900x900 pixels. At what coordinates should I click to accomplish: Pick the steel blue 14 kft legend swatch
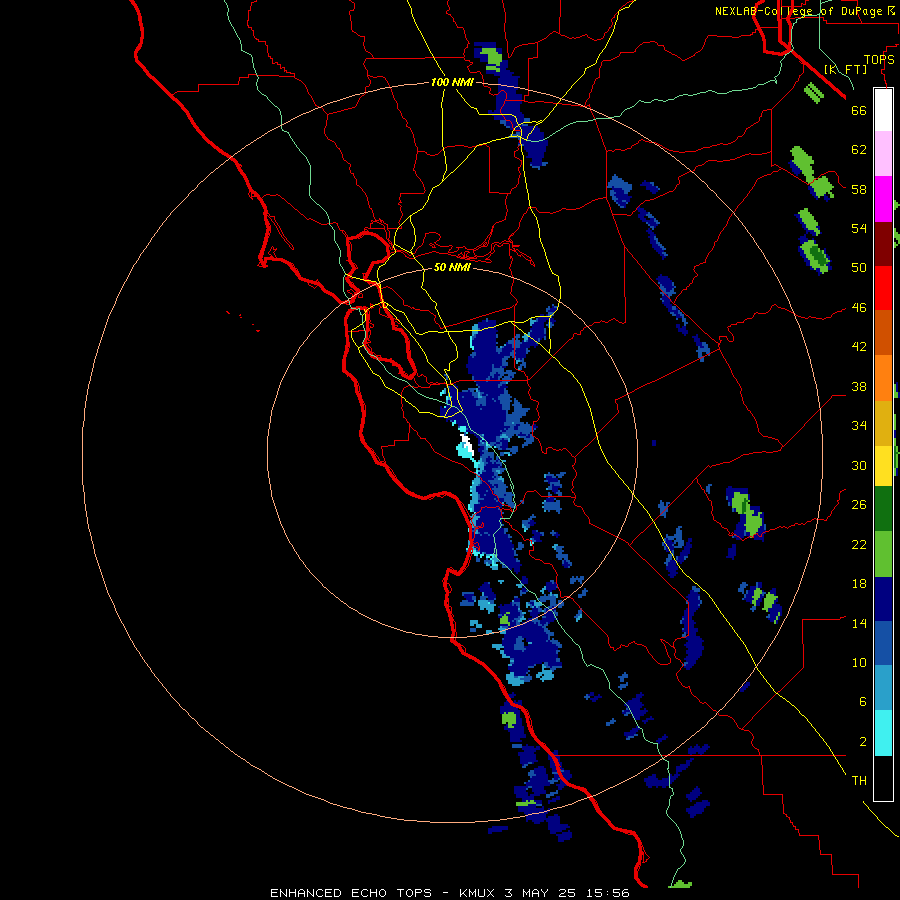click(x=883, y=688)
